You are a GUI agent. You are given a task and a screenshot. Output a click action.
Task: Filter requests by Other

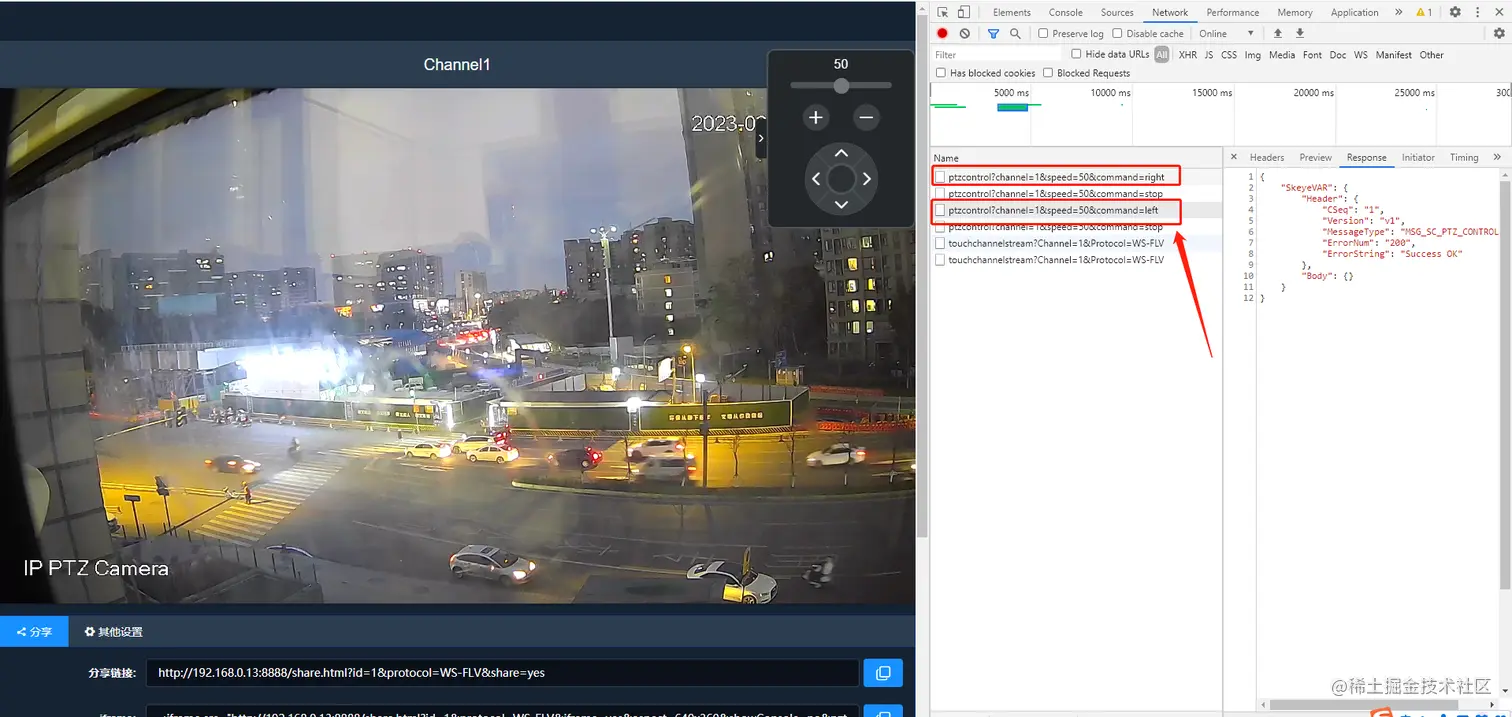(x=1431, y=55)
